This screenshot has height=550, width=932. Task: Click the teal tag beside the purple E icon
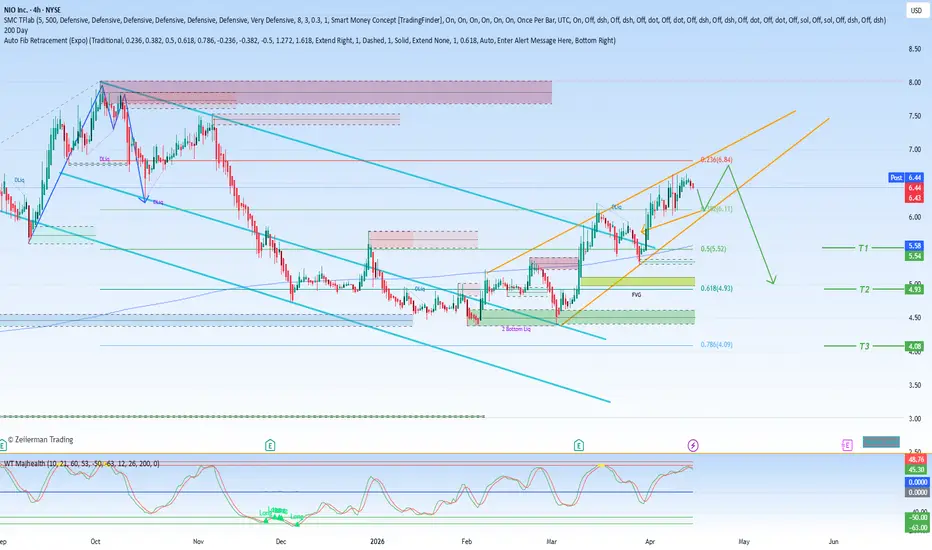881,442
